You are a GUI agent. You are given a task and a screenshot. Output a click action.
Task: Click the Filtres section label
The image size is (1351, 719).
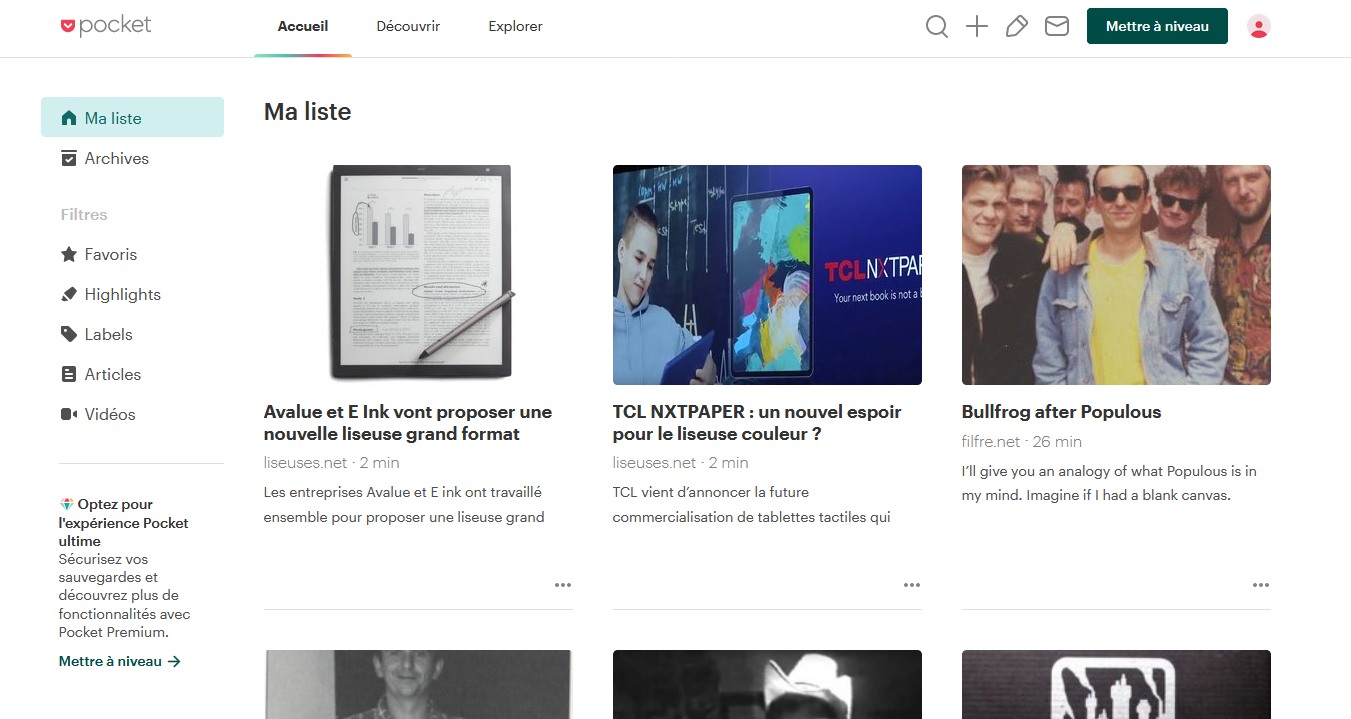(84, 214)
